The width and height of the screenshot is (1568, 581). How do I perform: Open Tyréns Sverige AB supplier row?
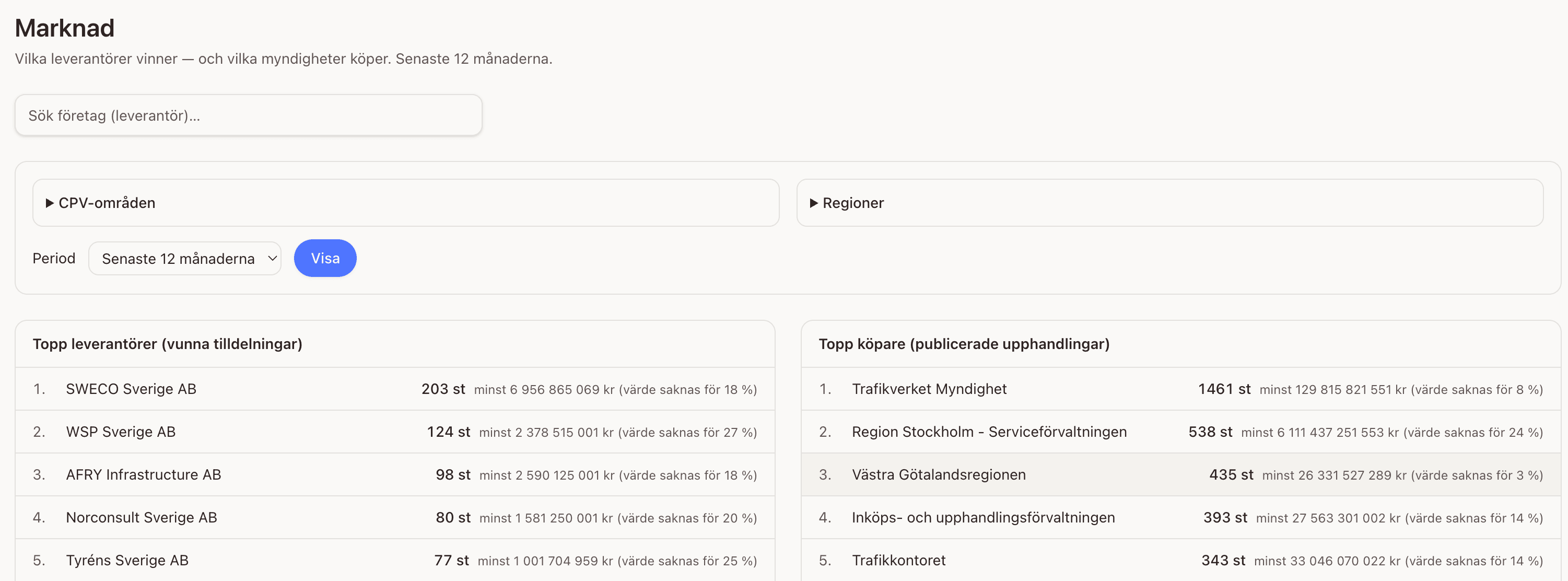point(395,560)
